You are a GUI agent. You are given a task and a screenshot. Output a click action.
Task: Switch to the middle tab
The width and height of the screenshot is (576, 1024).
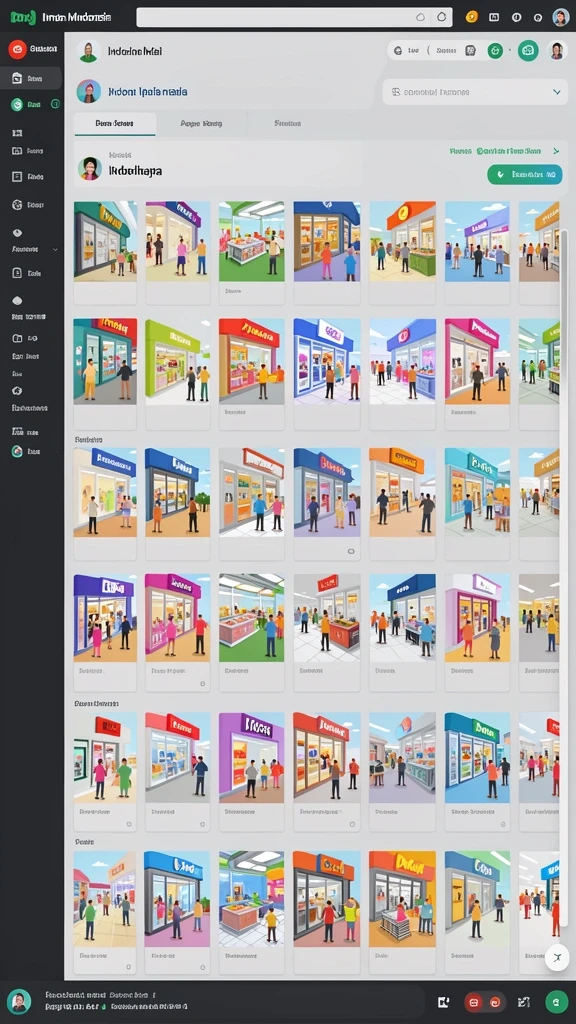(201, 123)
